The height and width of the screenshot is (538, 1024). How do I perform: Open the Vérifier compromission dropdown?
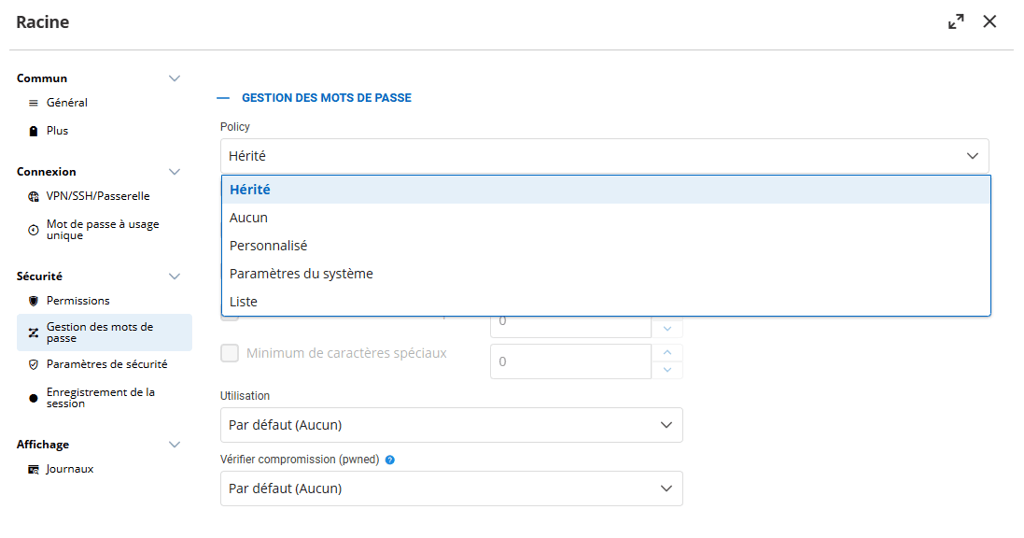point(451,488)
